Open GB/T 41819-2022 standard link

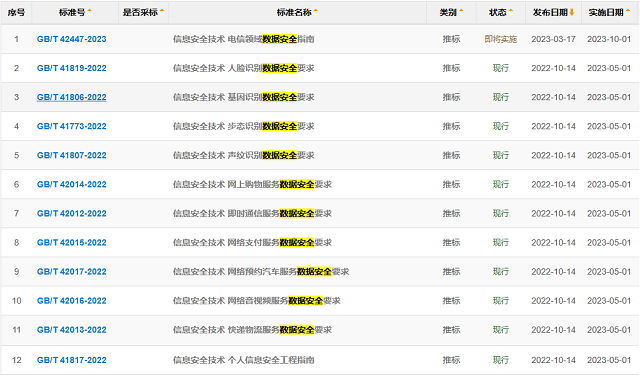(71, 68)
